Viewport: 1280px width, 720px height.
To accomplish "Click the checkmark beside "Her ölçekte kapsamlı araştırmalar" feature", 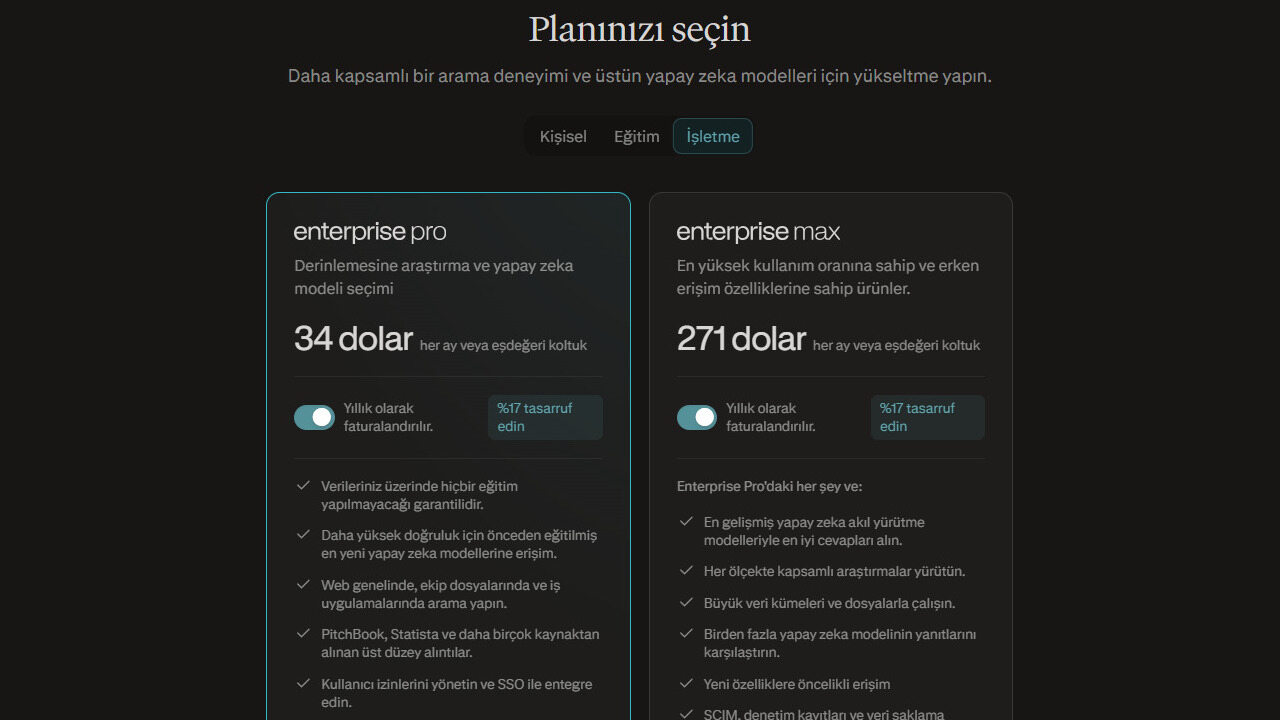I will (x=686, y=571).
